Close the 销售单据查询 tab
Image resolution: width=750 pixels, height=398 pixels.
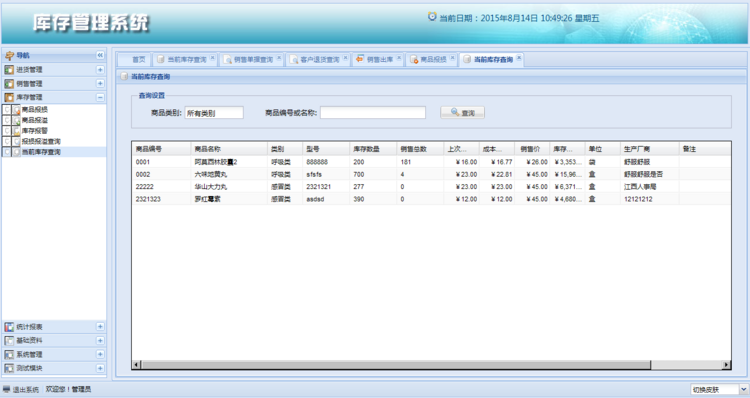(279, 58)
